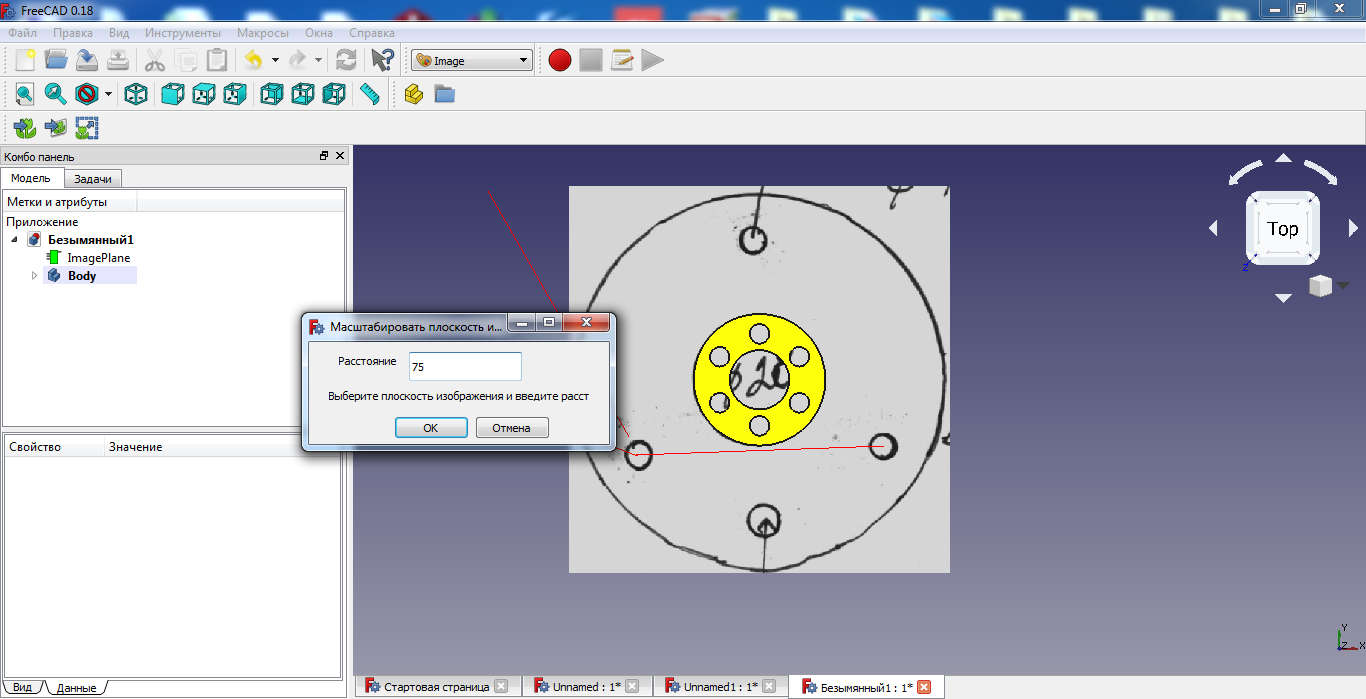1366x699 pixels.
Task: Undock the Комбо панель with the float button
Action: click(x=324, y=156)
